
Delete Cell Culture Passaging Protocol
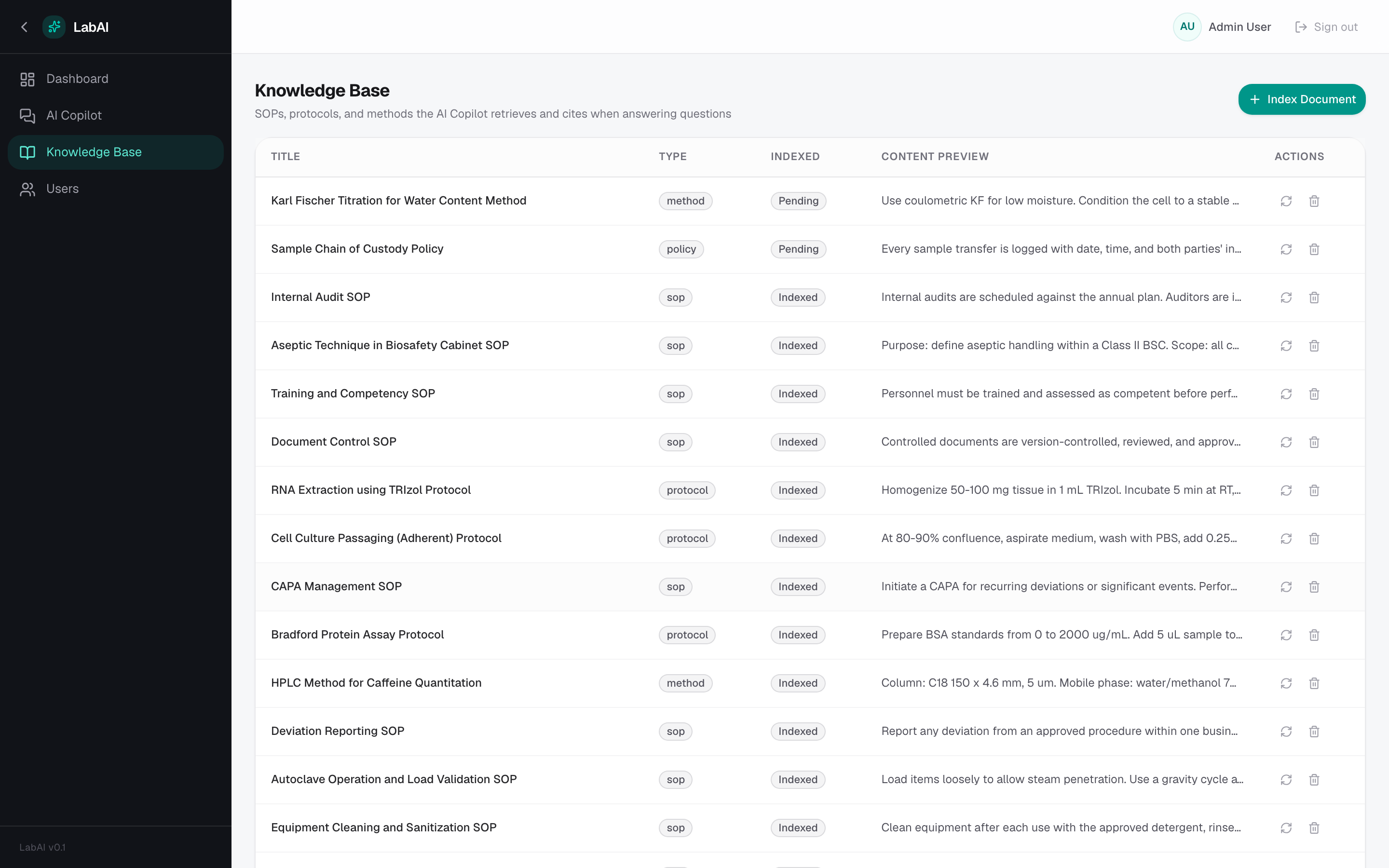(x=1314, y=539)
